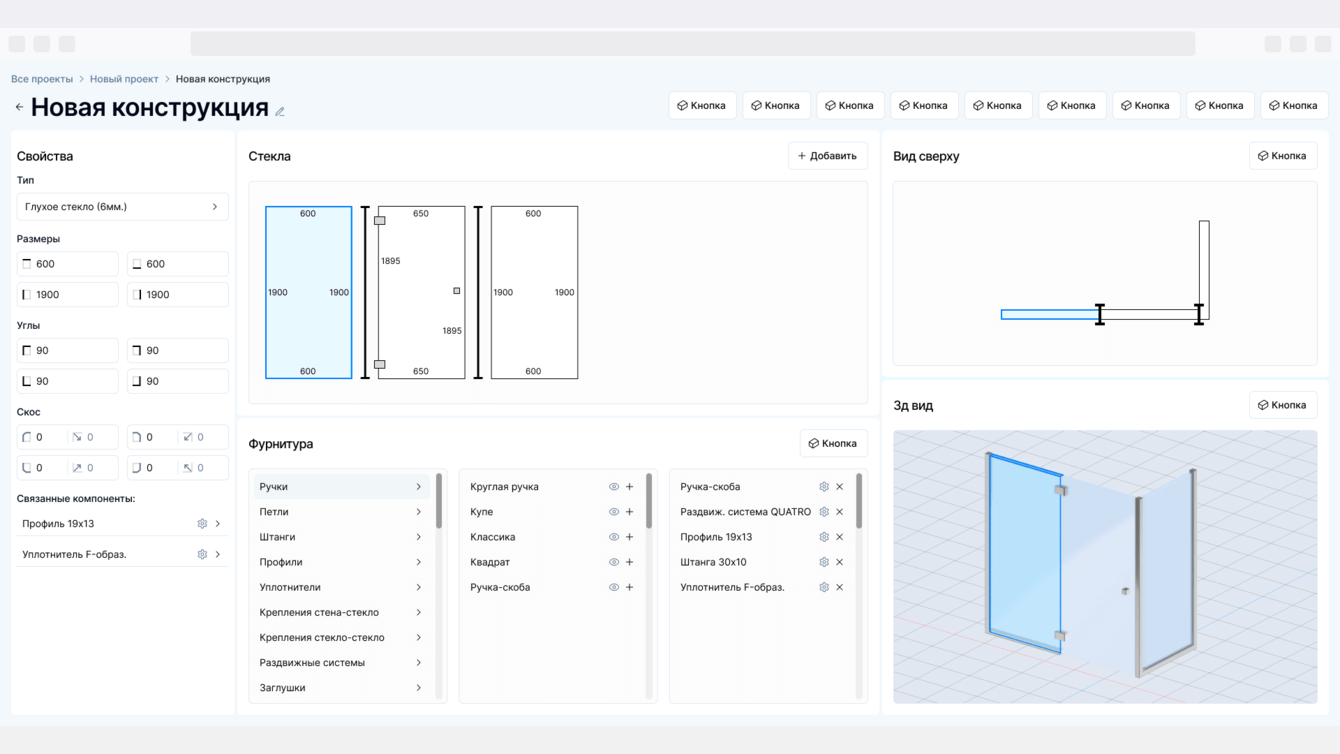
Task: Select the middle 650-wide glass panel
Action: pyautogui.click(x=421, y=292)
